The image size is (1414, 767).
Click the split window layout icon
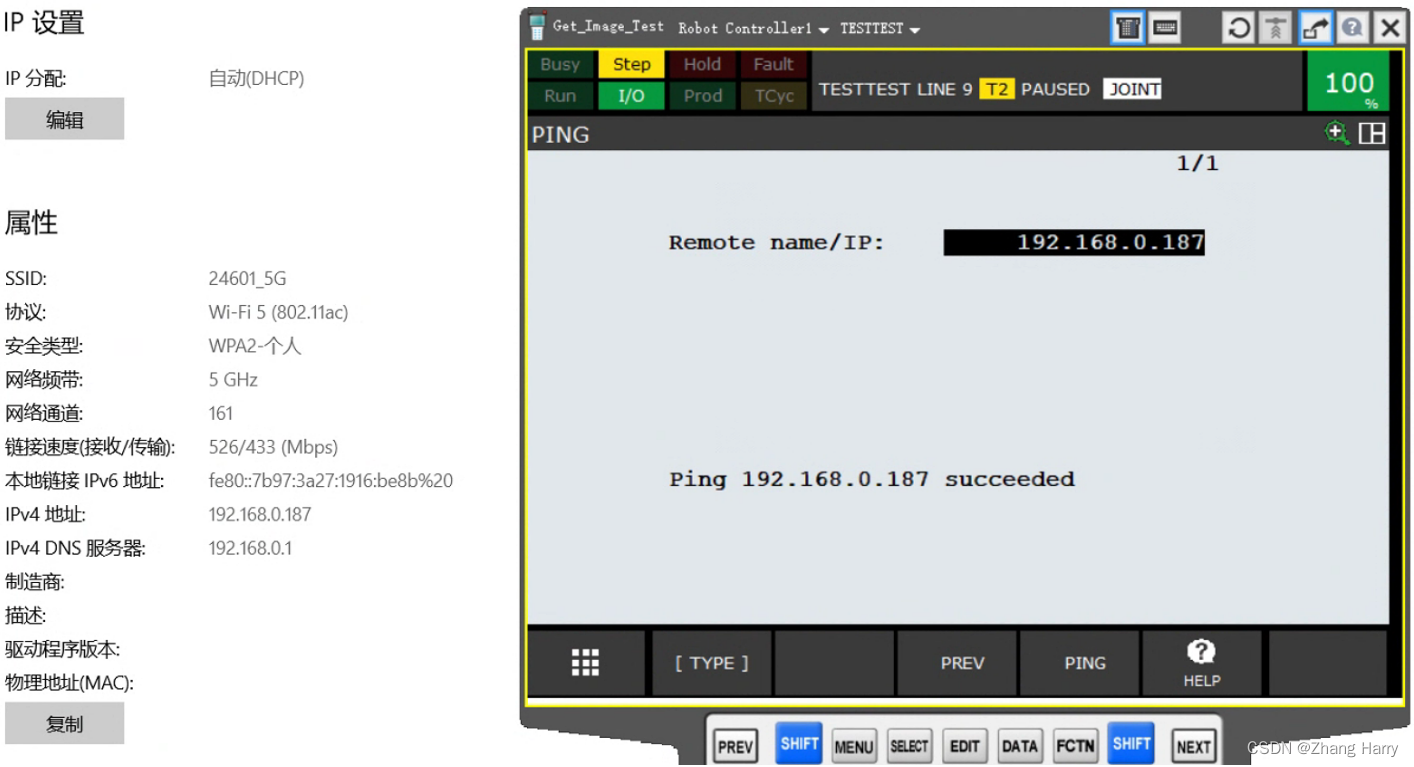click(x=1372, y=133)
